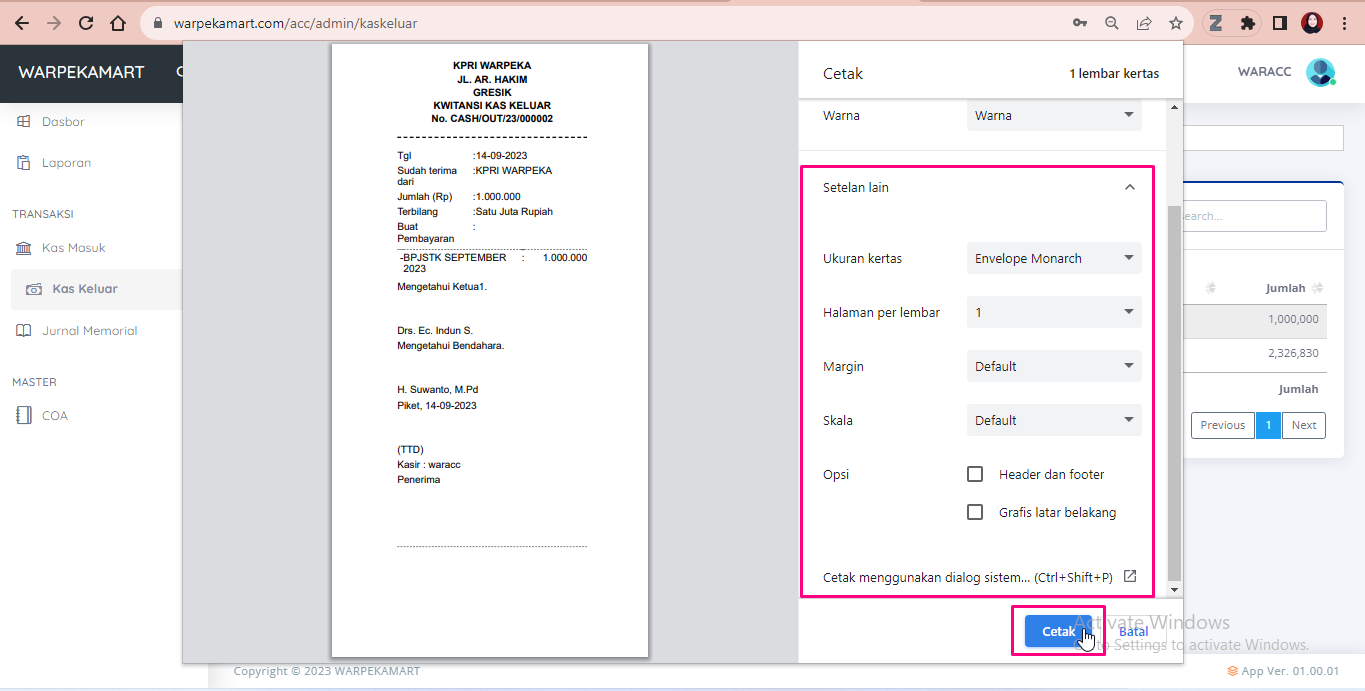Toggle the browser side panel icon
The height and width of the screenshot is (691, 1365).
coord(1279,23)
